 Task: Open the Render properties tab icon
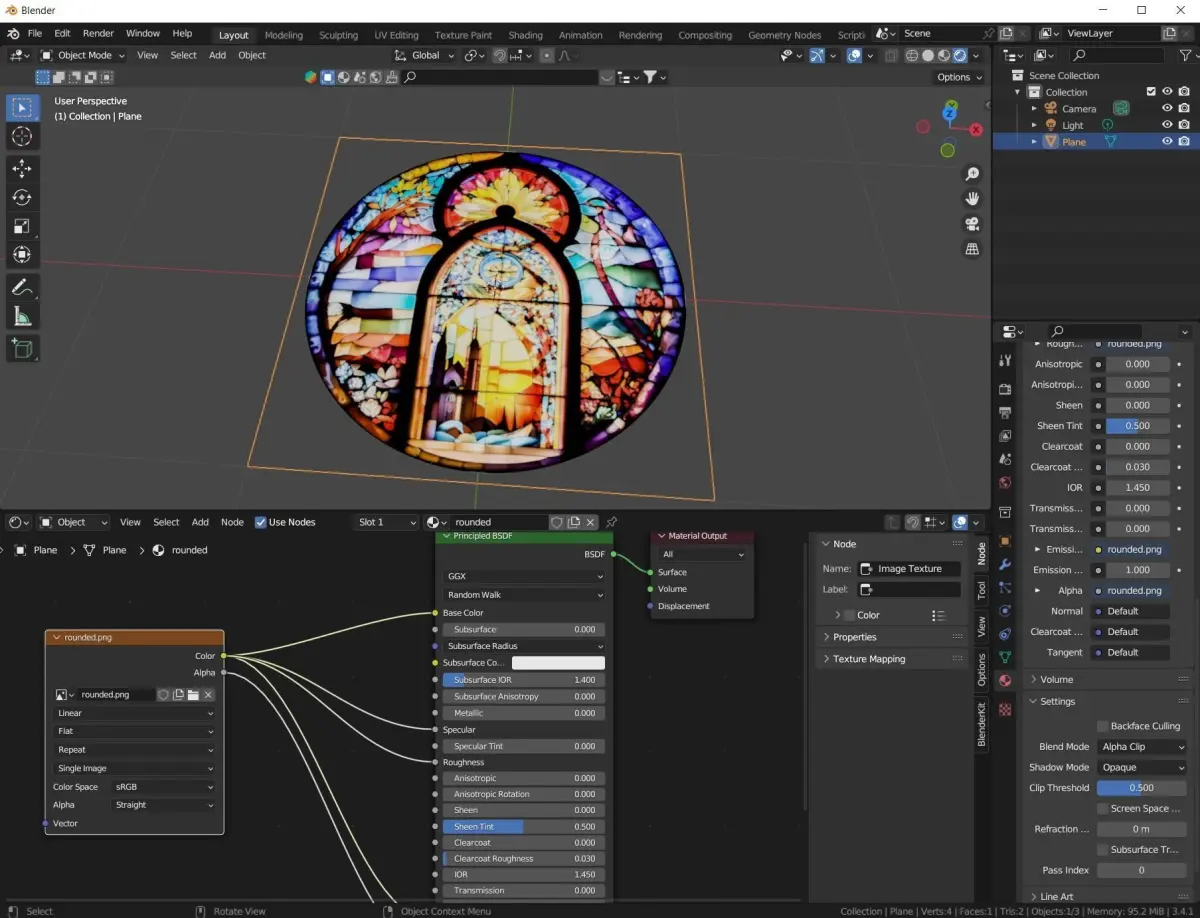coord(1005,388)
